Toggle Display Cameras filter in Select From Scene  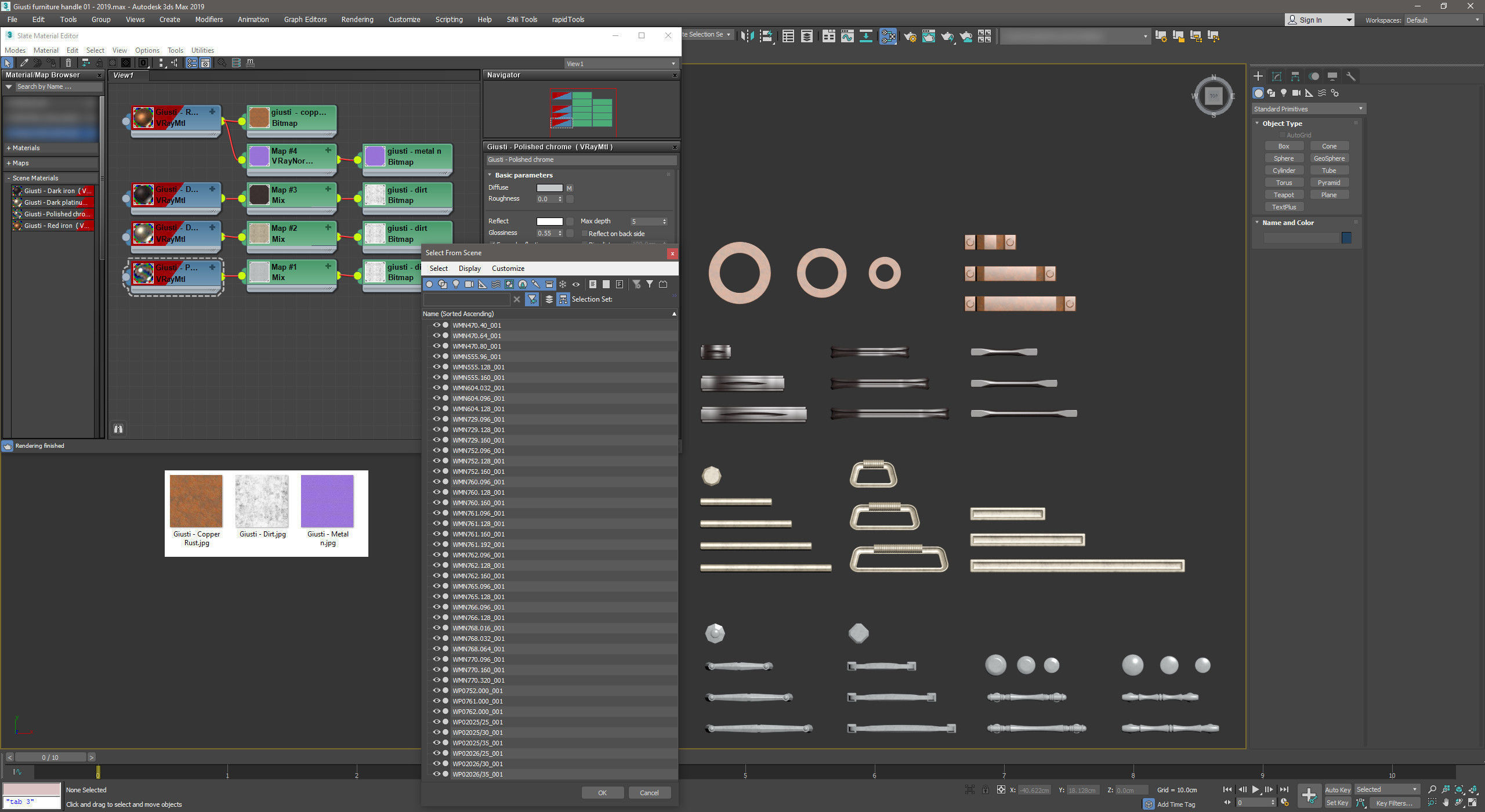[469, 284]
